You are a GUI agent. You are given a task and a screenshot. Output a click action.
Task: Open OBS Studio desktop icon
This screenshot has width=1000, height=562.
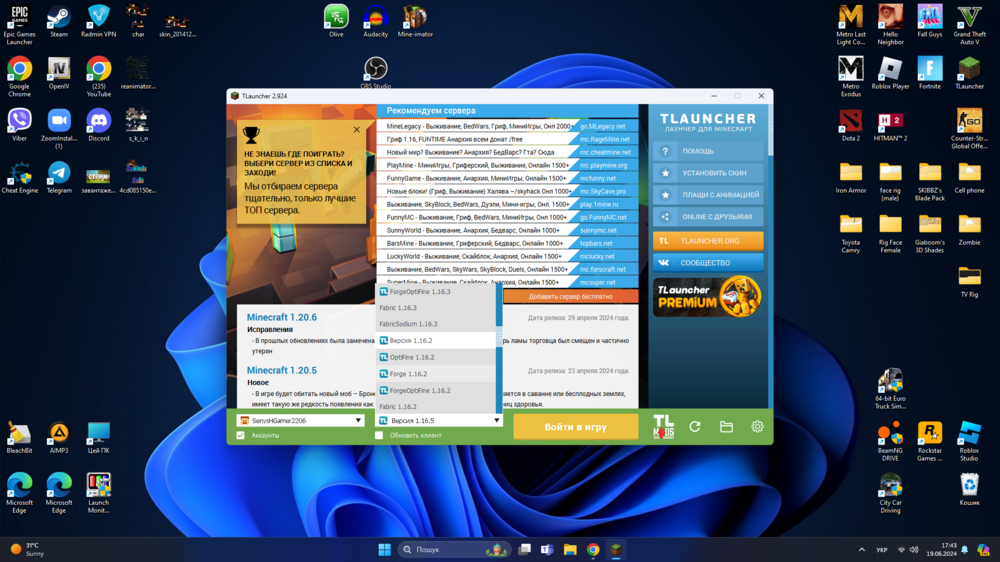coord(376,73)
